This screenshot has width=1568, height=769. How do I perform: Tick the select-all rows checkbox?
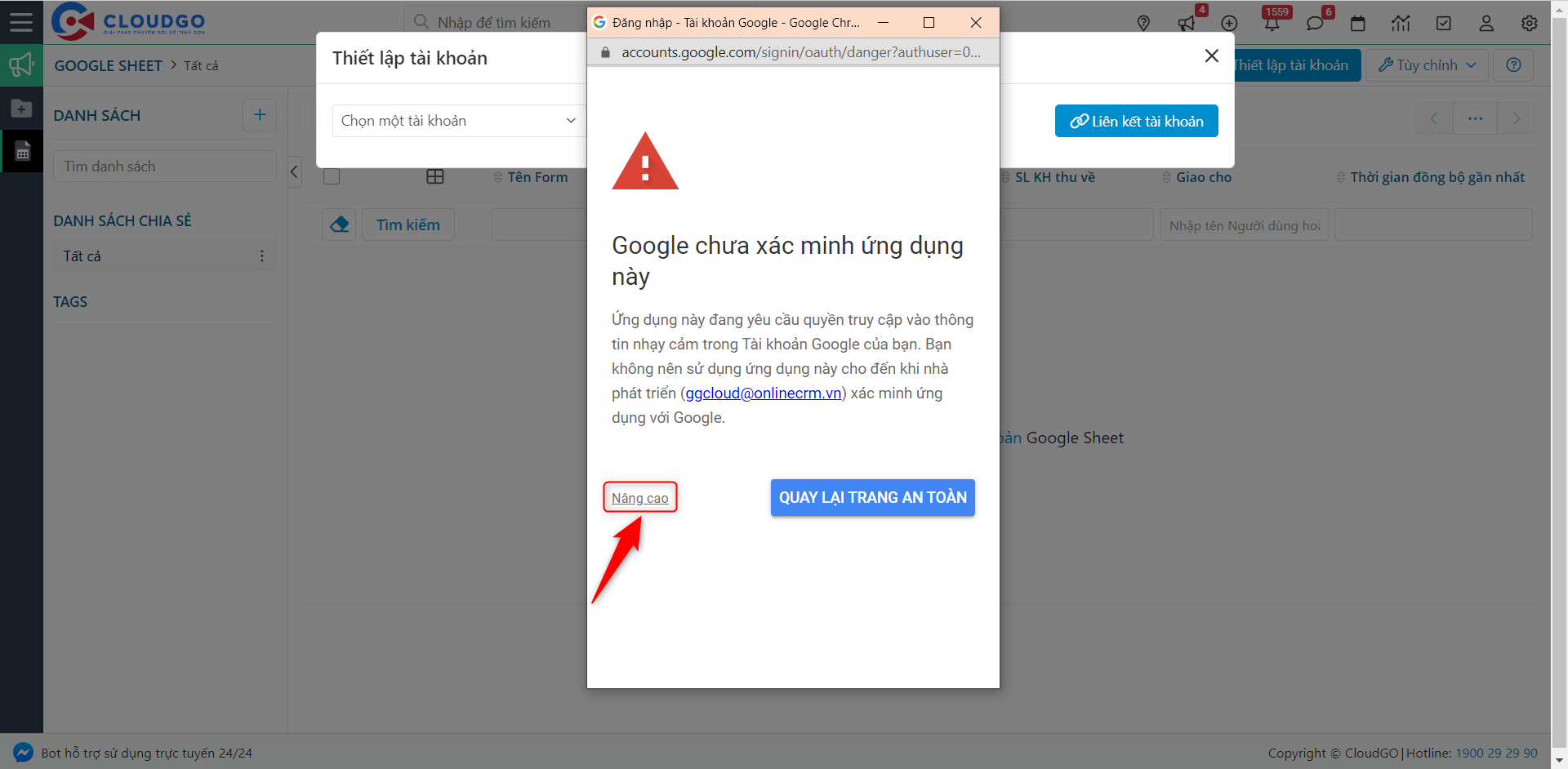point(332,177)
